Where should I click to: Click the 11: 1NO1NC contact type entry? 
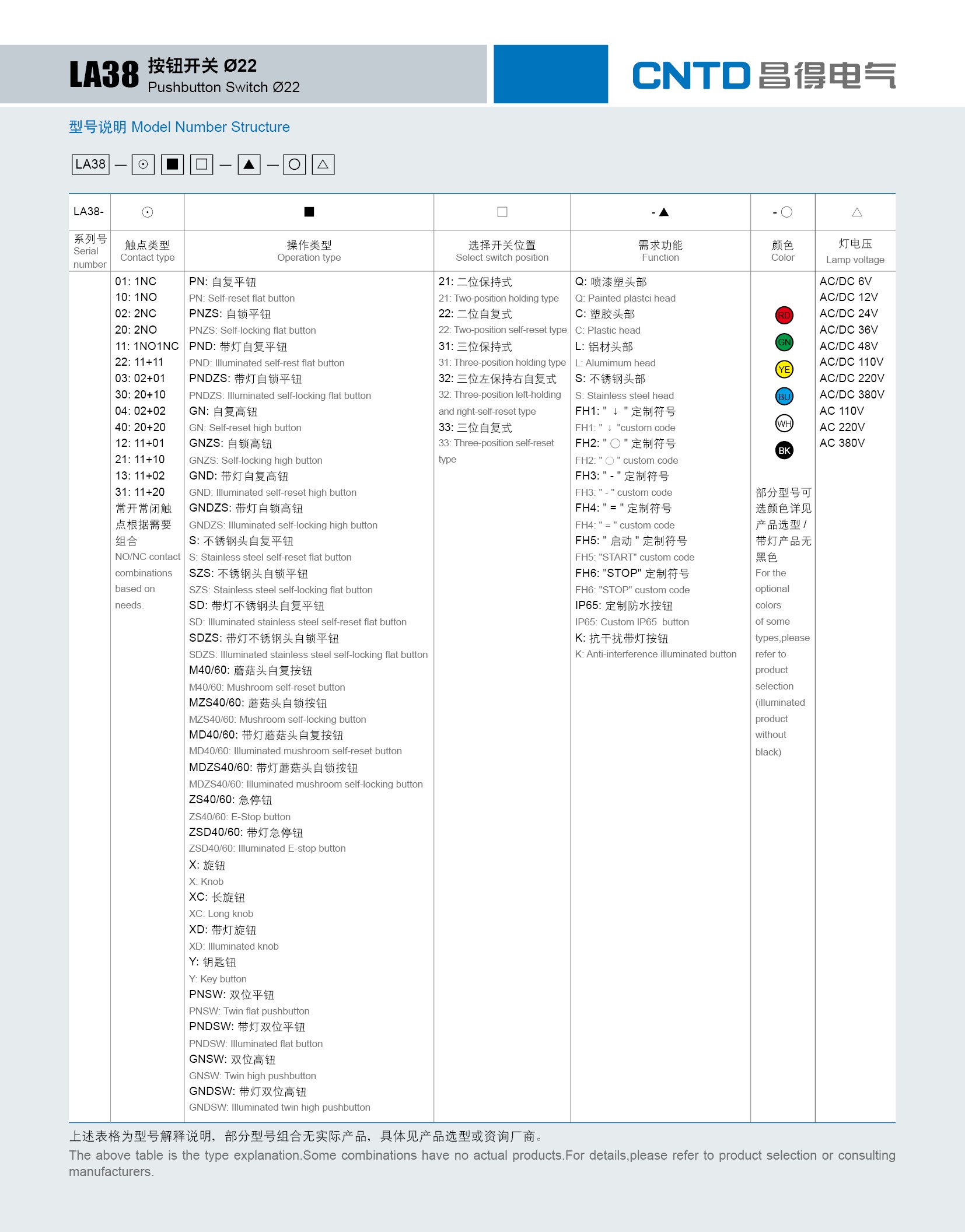click(146, 346)
